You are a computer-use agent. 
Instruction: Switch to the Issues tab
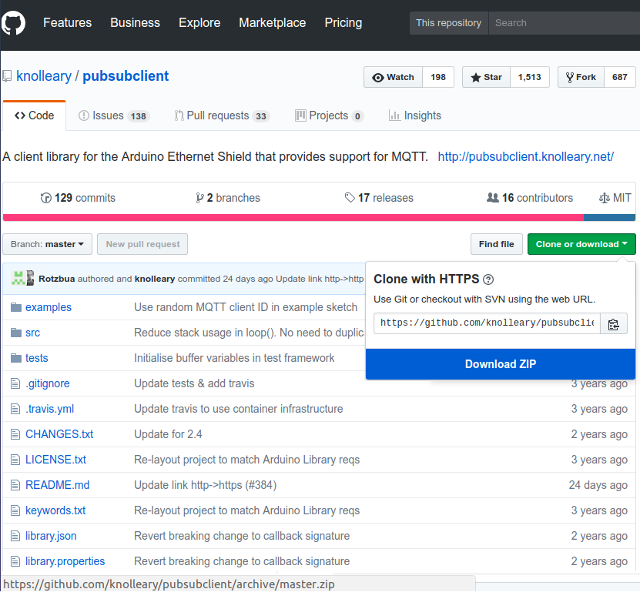pos(114,116)
